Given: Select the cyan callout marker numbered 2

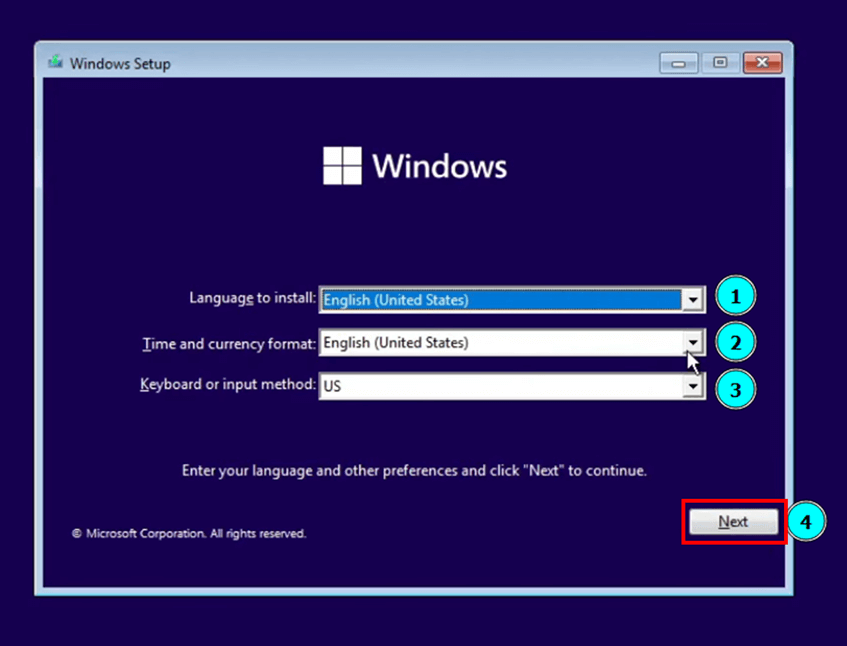Looking at the screenshot, I should 736,342.
